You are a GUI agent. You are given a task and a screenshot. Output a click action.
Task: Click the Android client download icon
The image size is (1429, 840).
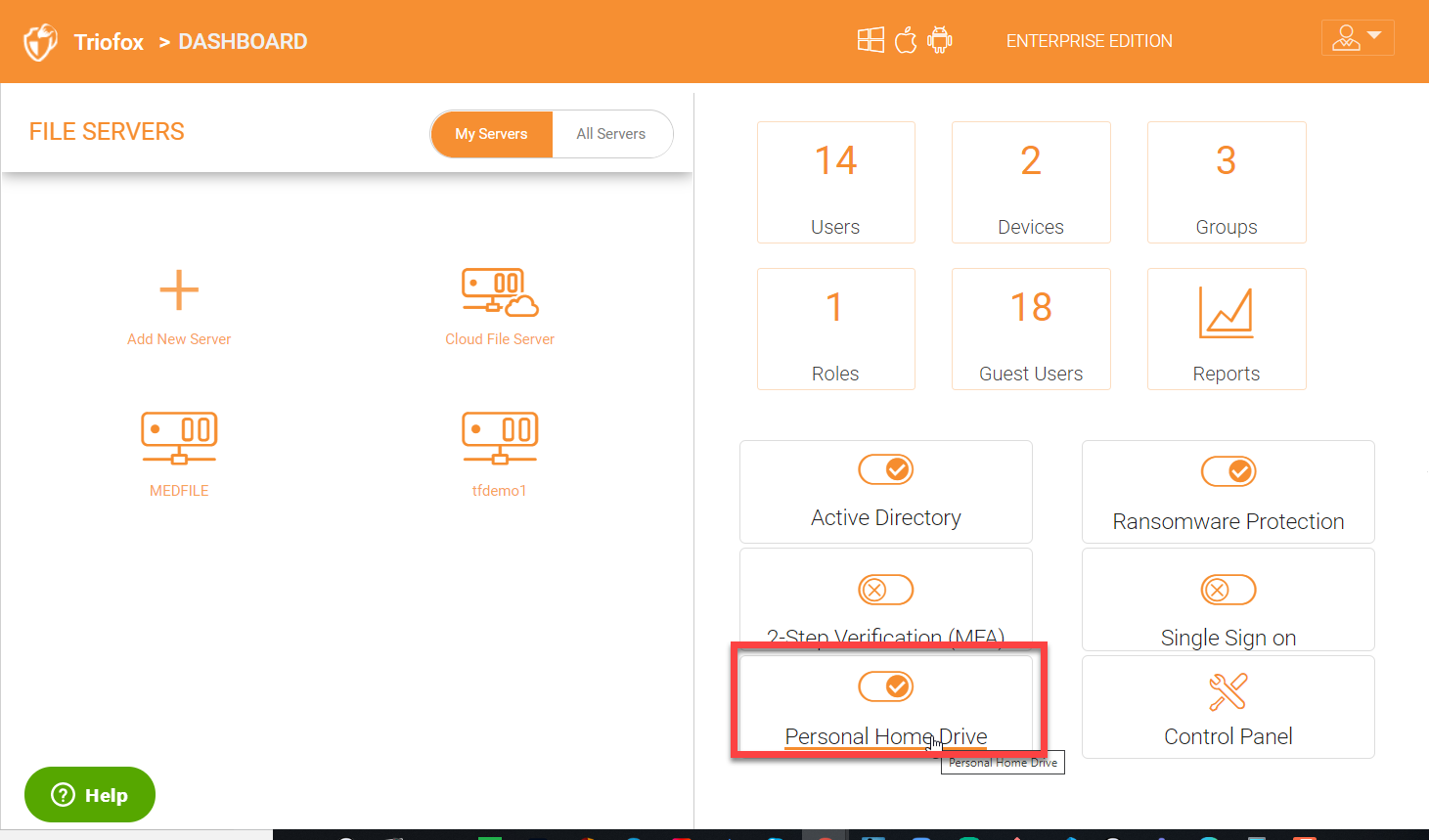tap(940, 40)
